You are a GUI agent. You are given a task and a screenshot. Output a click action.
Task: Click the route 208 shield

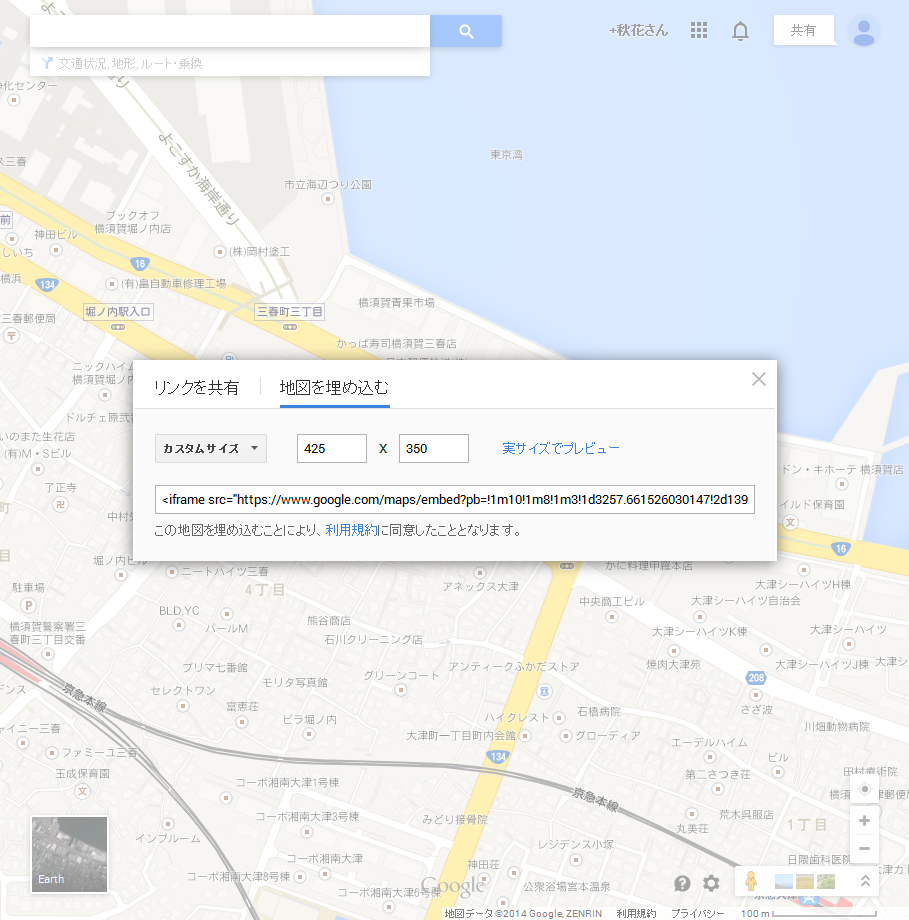point(756,678)
